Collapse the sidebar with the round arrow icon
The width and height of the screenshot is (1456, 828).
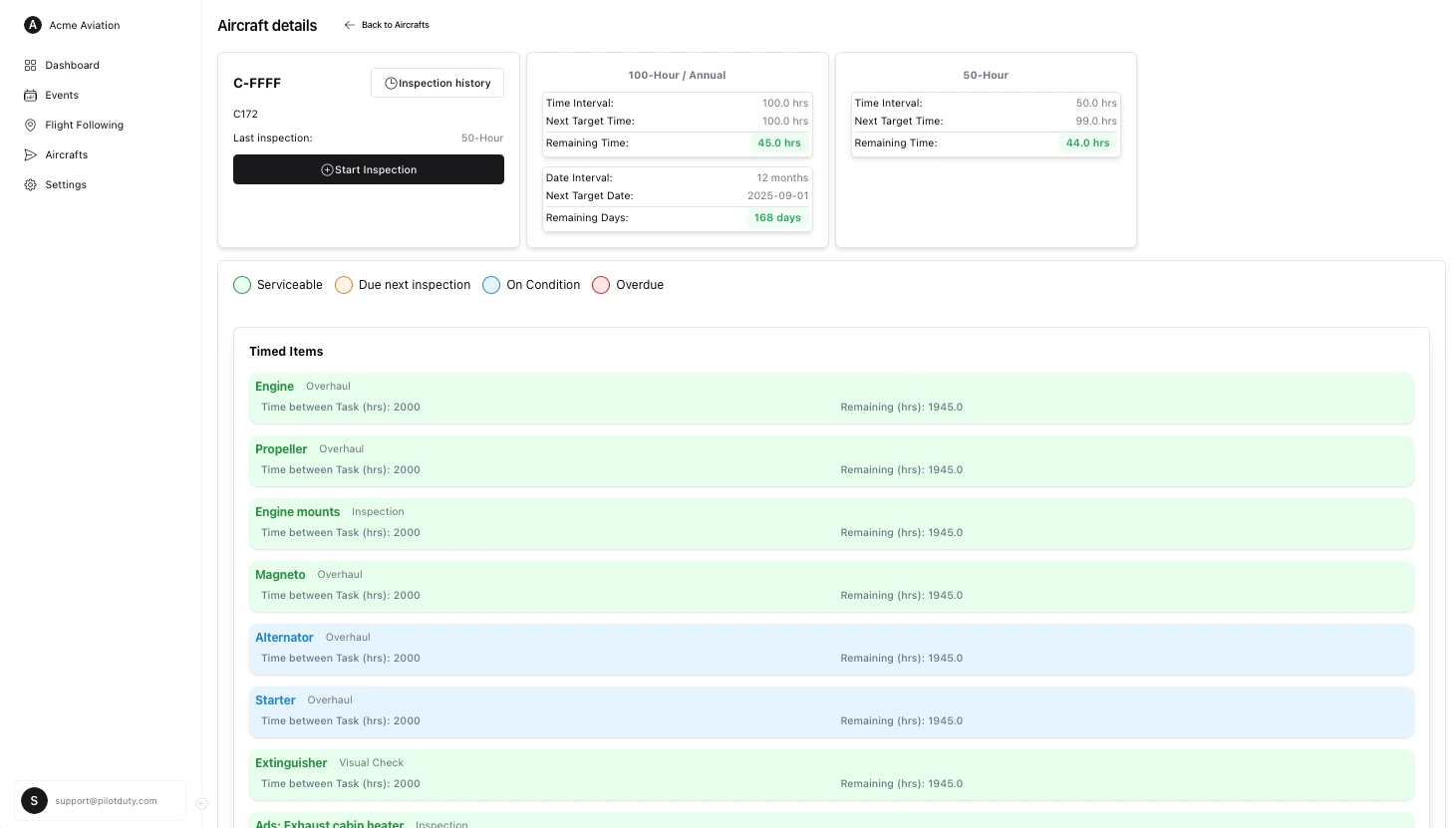point(201,803)
